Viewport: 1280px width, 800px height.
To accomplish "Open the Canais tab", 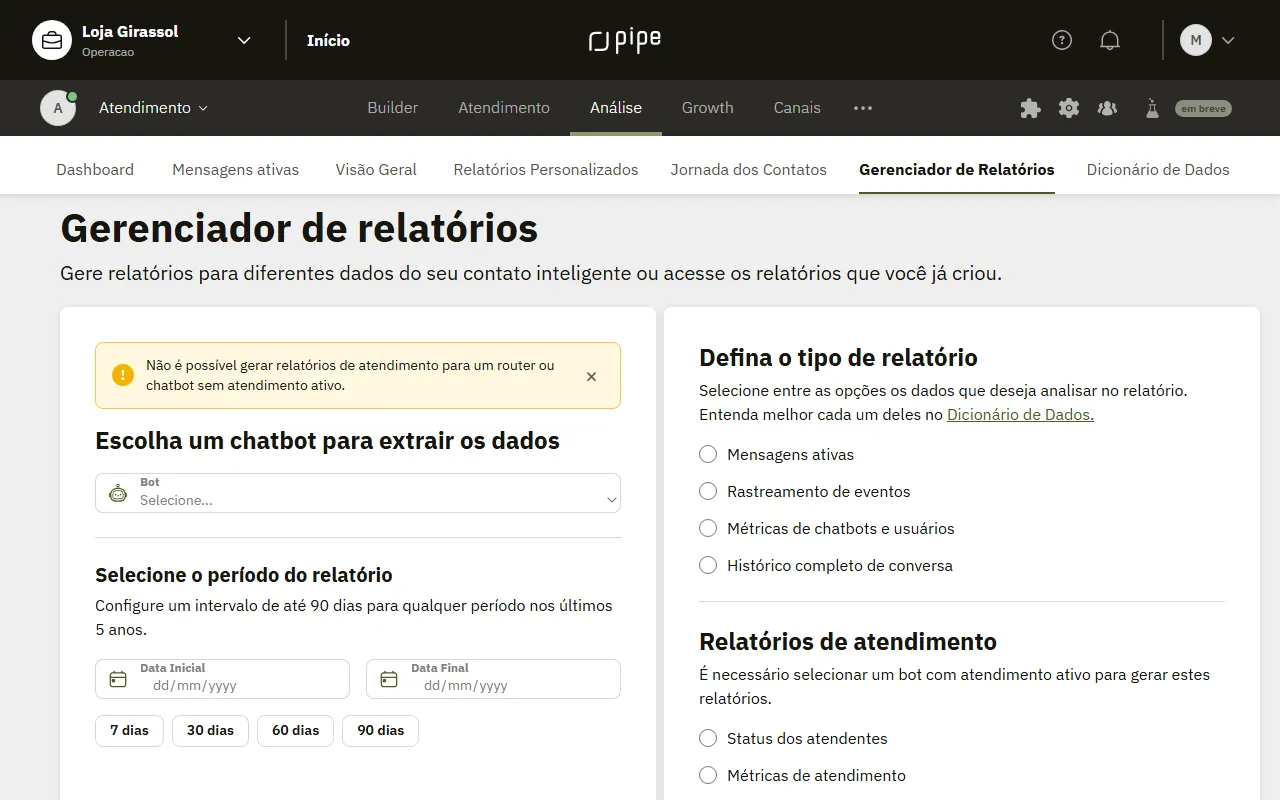I will (x=797, y=108).
